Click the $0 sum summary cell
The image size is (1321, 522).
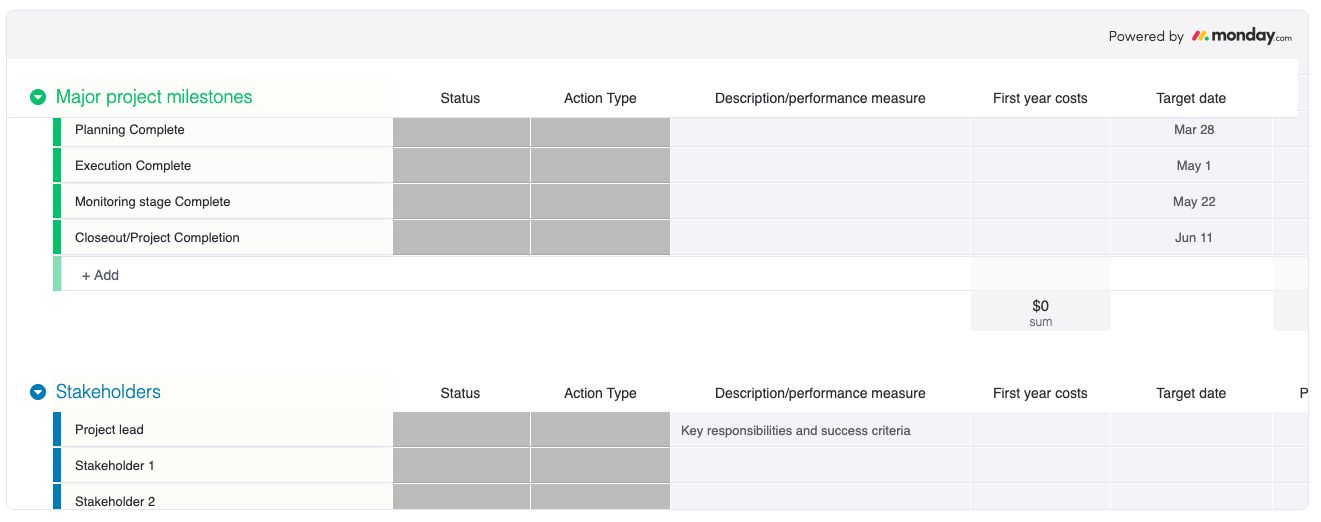(x=1040, y=312)
